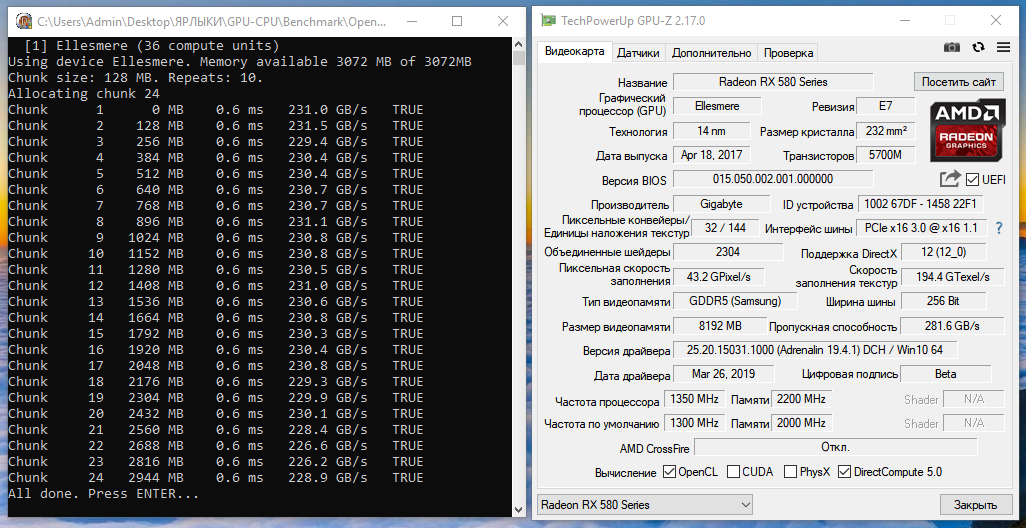Screen dimensions: 1026x528
Task: Click the 'Ellesmere (36 compute units)' console line
Action: click(152, 46)
